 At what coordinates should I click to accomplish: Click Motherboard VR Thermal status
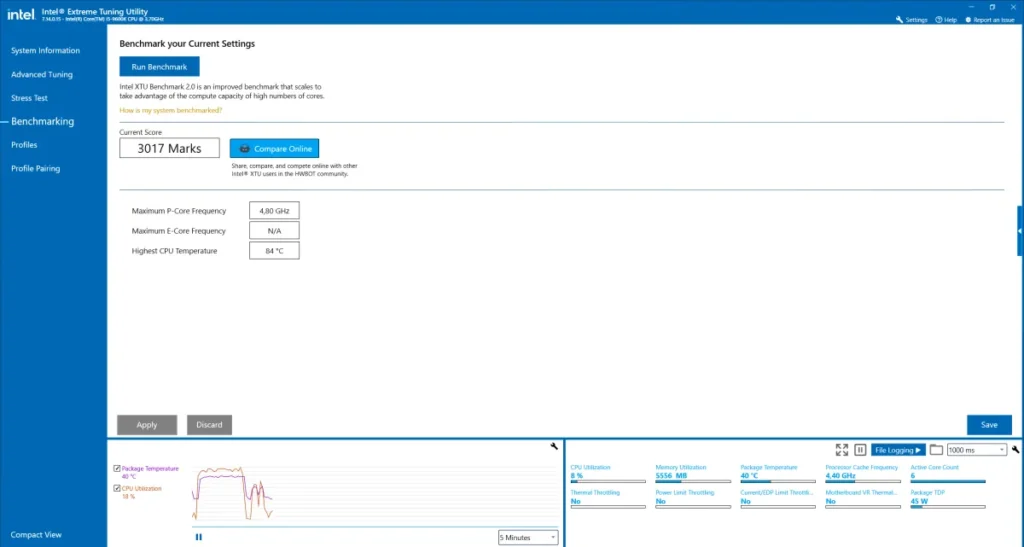862,499
